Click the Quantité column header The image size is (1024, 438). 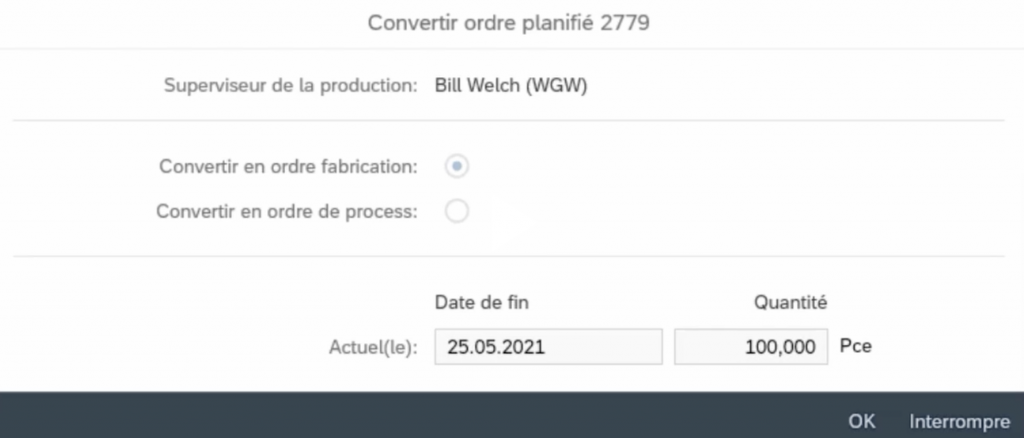790,301
